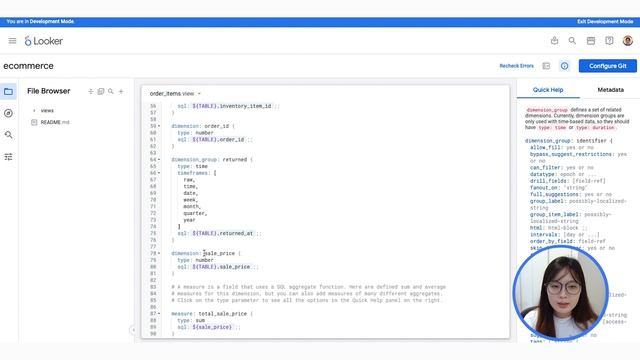This screenshot has height=360, width=640.
Task: Click 'inventory_item_id' on line 56
Action: coord(246,106)
